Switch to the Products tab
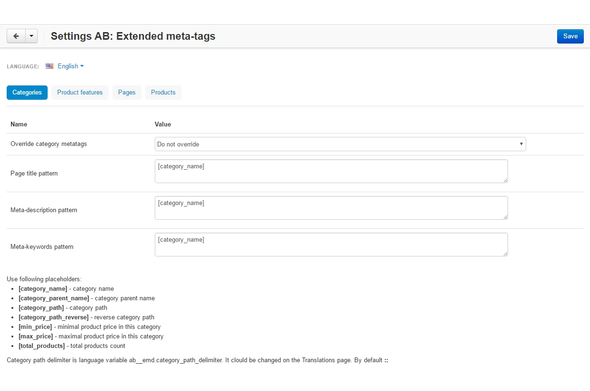 pyautogui.click(x=163, y=92)
